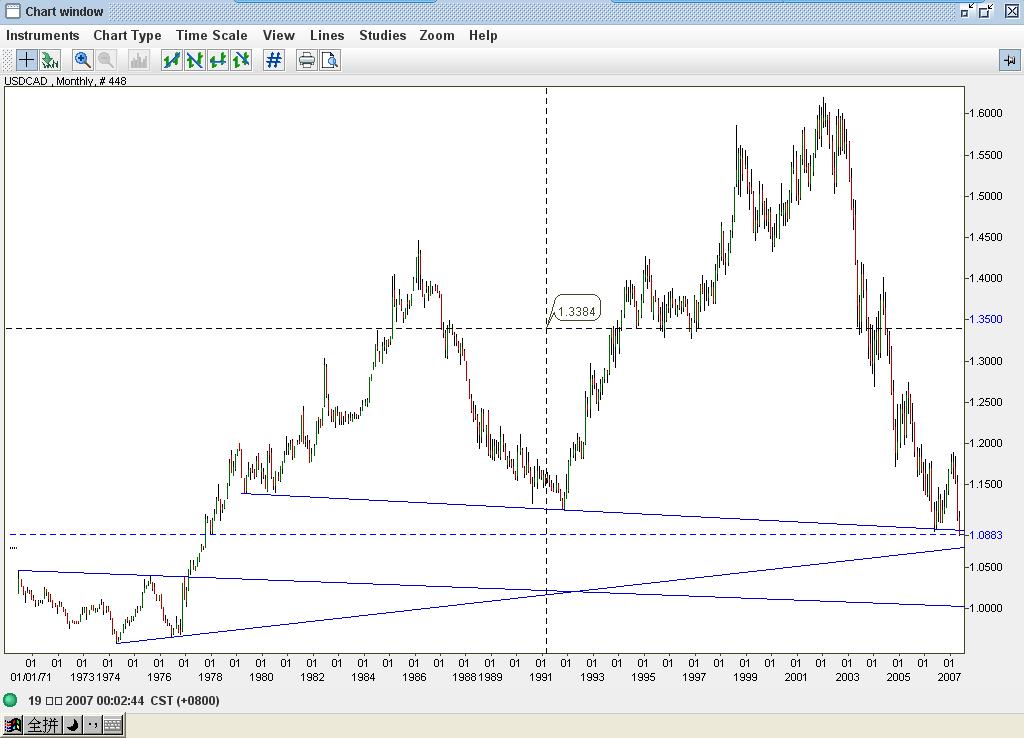Select the falling trend line tool

tap(195, 60)
